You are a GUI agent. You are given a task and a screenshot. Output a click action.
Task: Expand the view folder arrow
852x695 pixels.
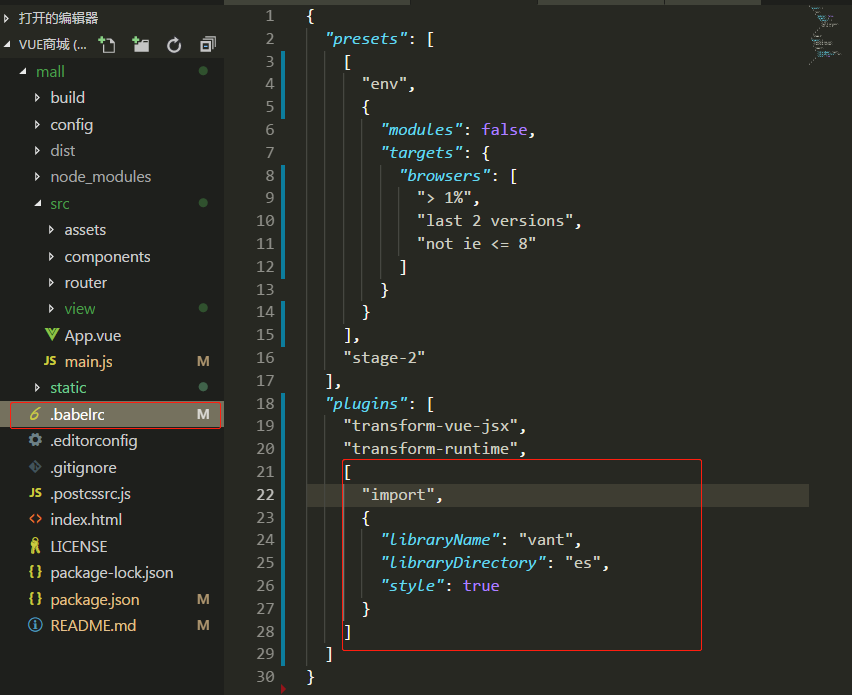(x=51, y=309)
